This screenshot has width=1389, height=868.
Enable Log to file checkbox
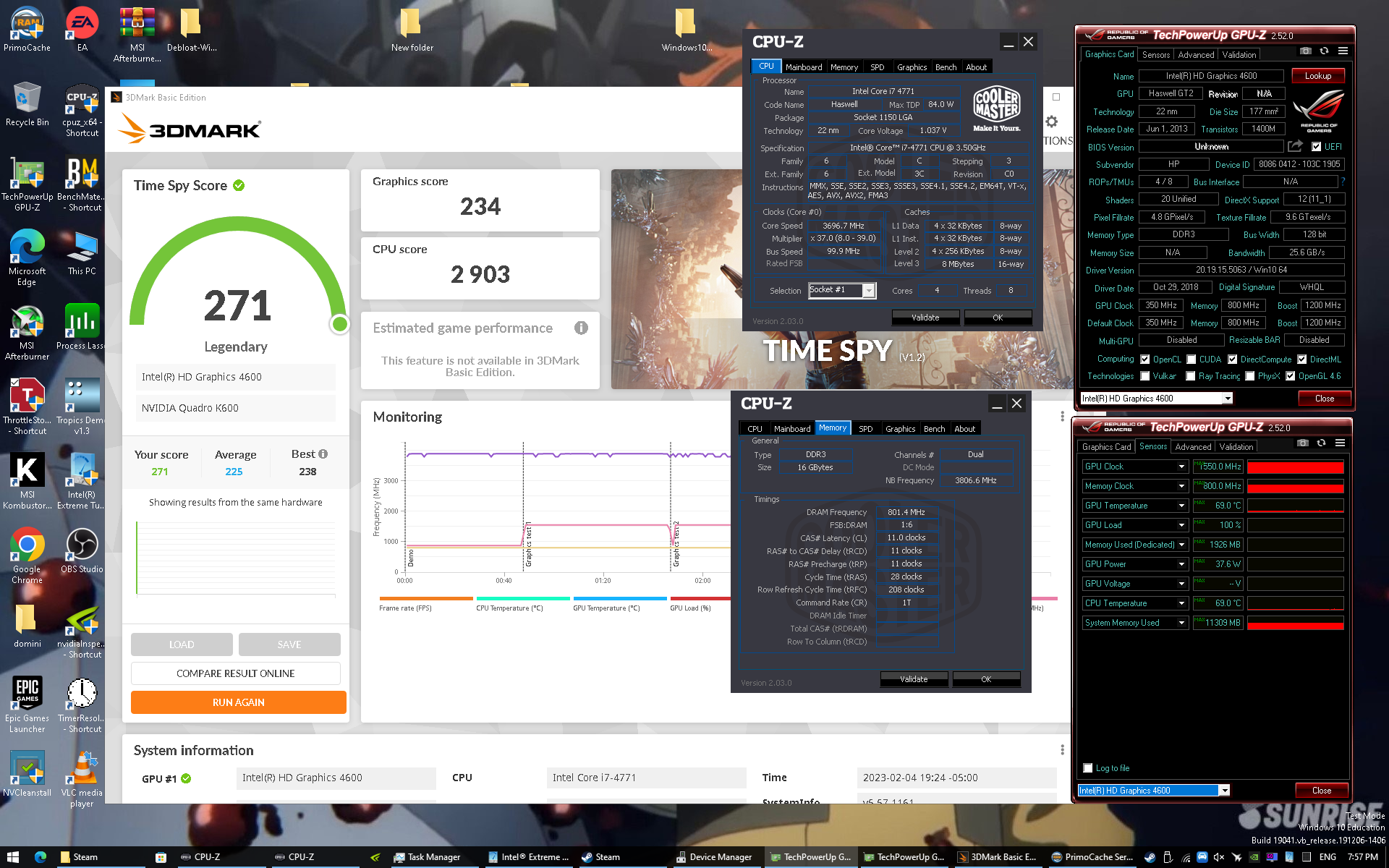1088,768
